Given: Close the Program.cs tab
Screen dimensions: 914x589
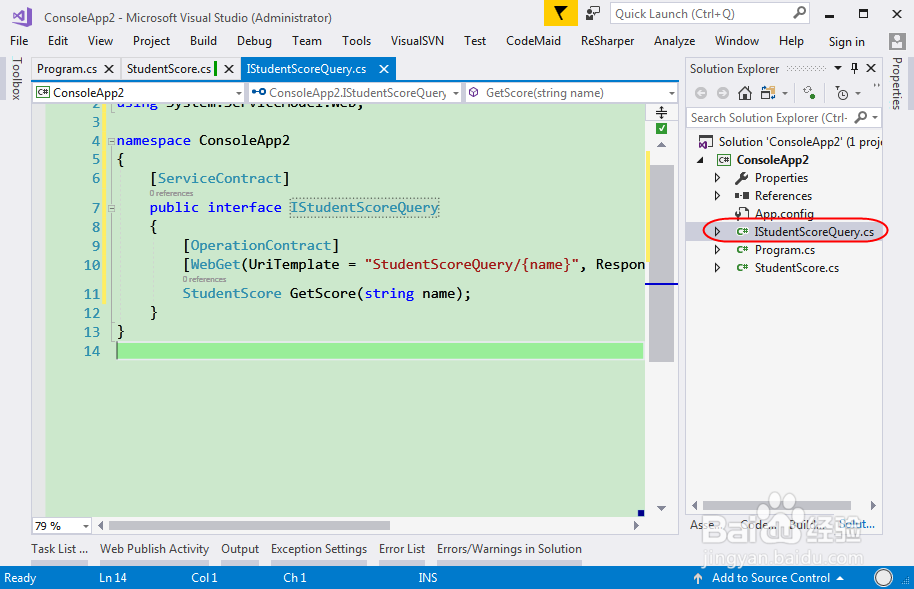Looking at the screenshot, I should click(x=108, y=69).
